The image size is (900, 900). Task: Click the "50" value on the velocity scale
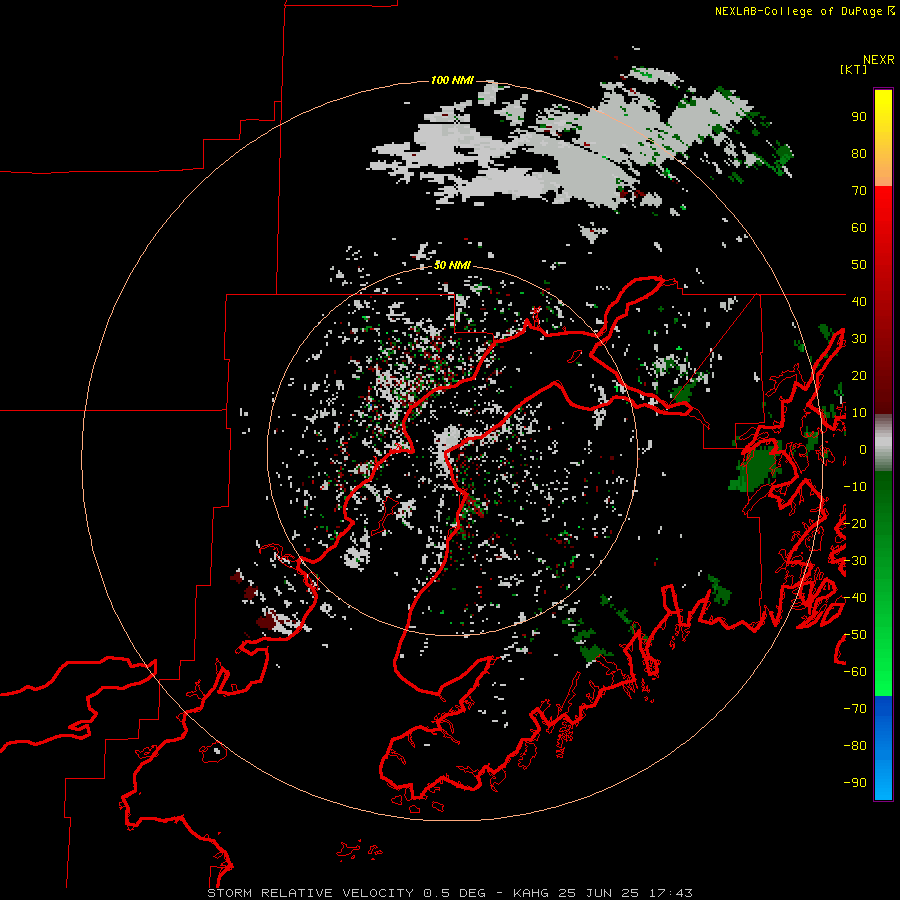(859, 265)
